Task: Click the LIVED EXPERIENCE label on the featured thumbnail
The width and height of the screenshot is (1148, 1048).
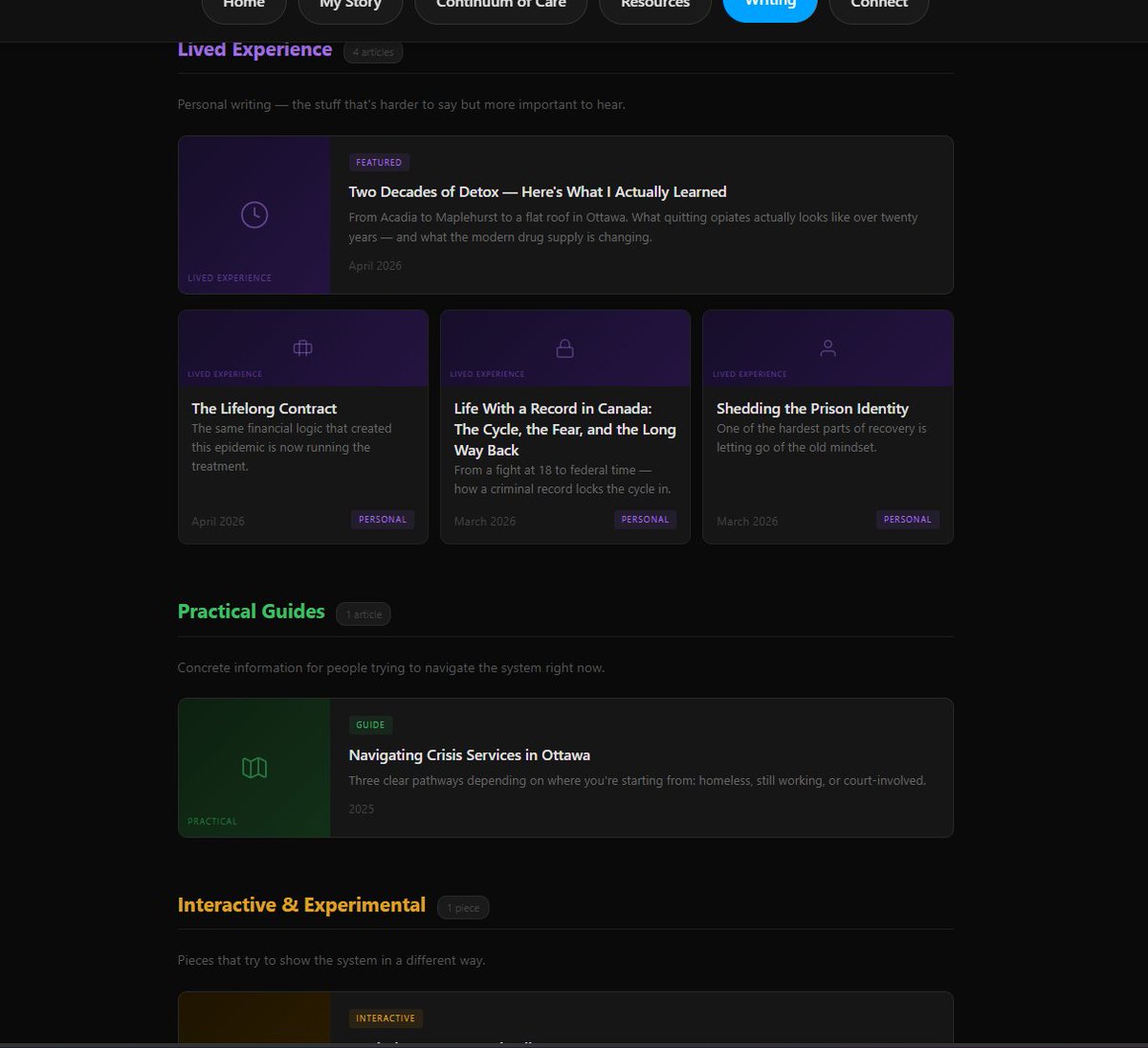Action: [230, 279]
